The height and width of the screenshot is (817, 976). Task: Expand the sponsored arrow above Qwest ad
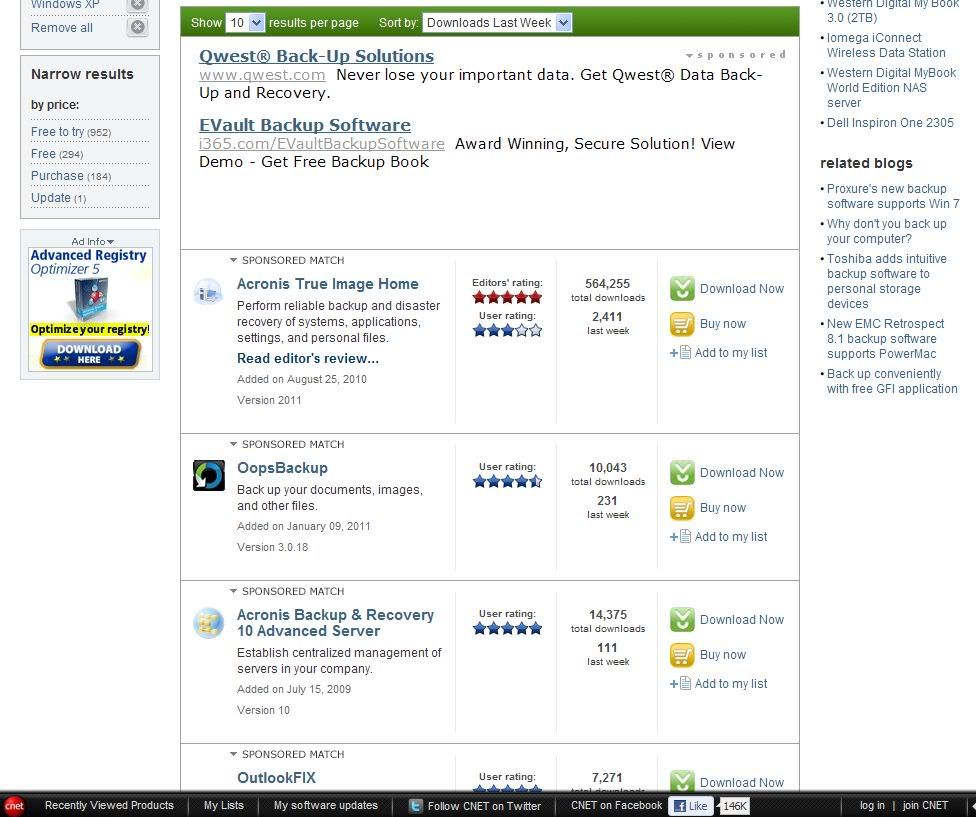[x=690, y=55]
